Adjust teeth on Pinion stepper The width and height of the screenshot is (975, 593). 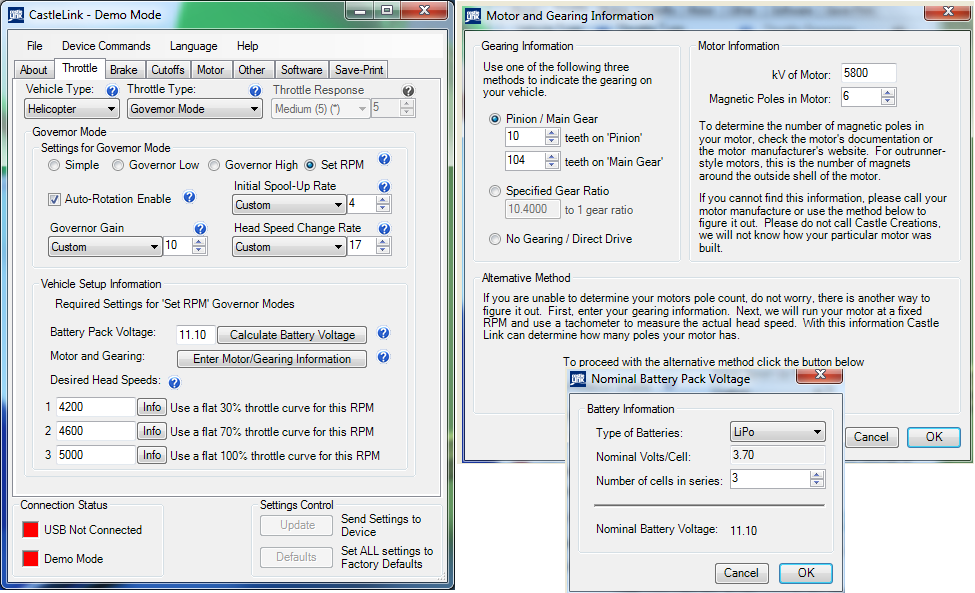552,137
